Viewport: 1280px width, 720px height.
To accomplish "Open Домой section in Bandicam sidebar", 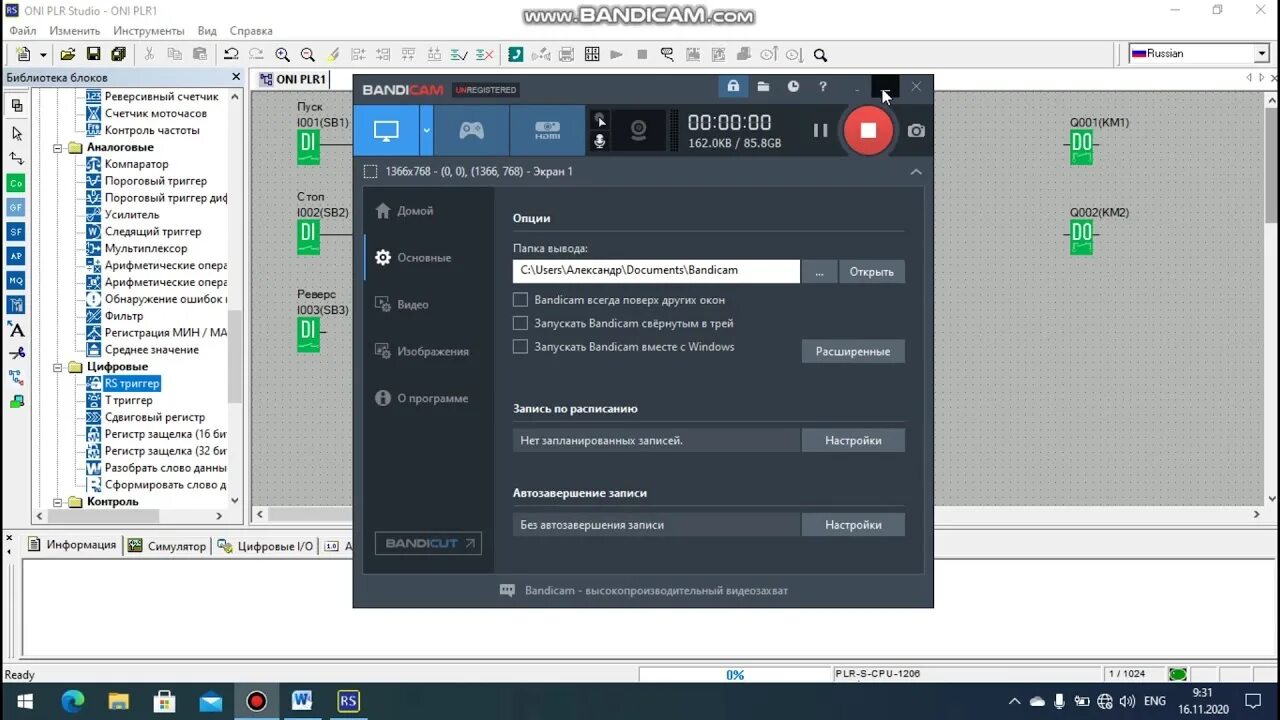I will pyautogui.click(x=415, y=211).
